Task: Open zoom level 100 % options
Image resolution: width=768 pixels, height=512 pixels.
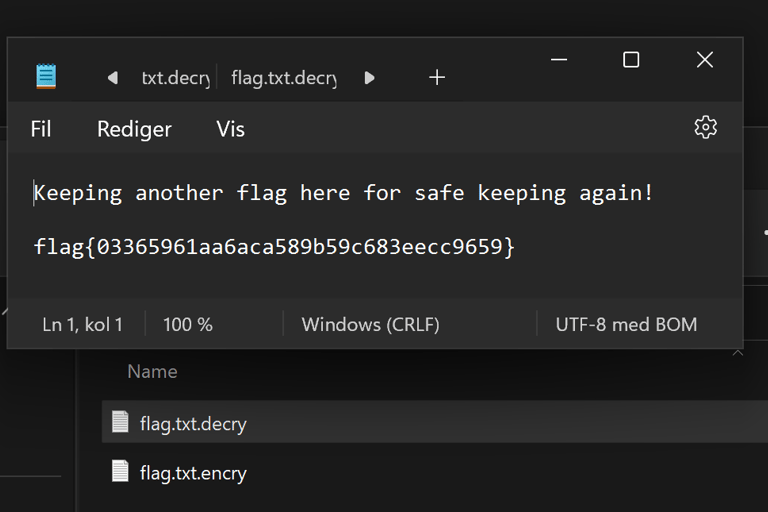Action: [188, 324]
